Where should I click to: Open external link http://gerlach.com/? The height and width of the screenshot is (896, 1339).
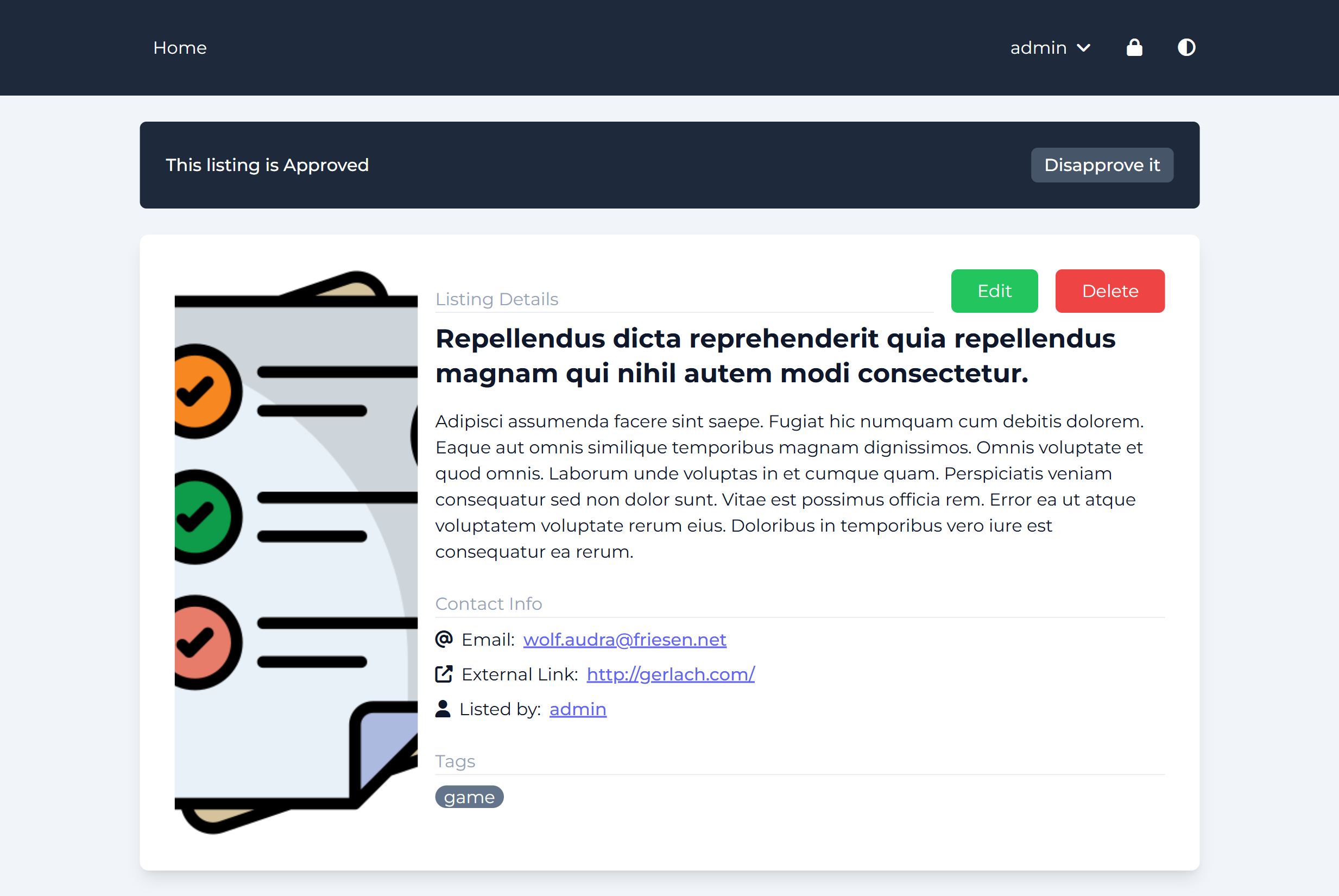[x=670, y=674]
